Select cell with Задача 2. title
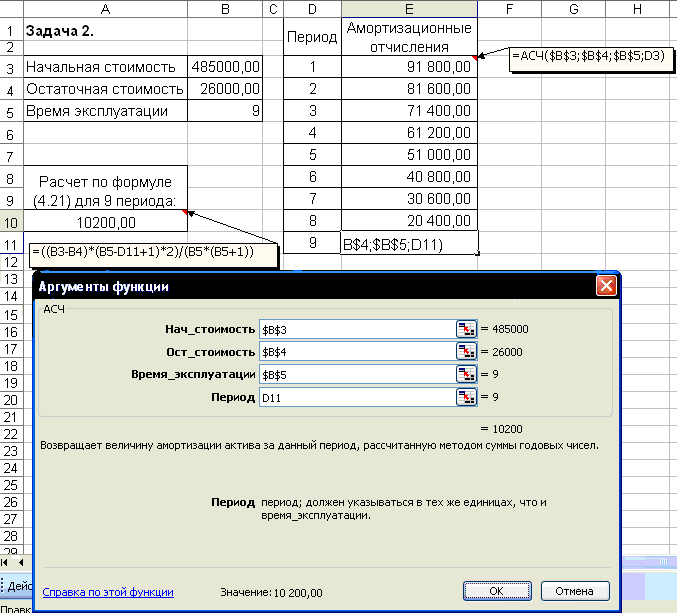 pos(105,30)
